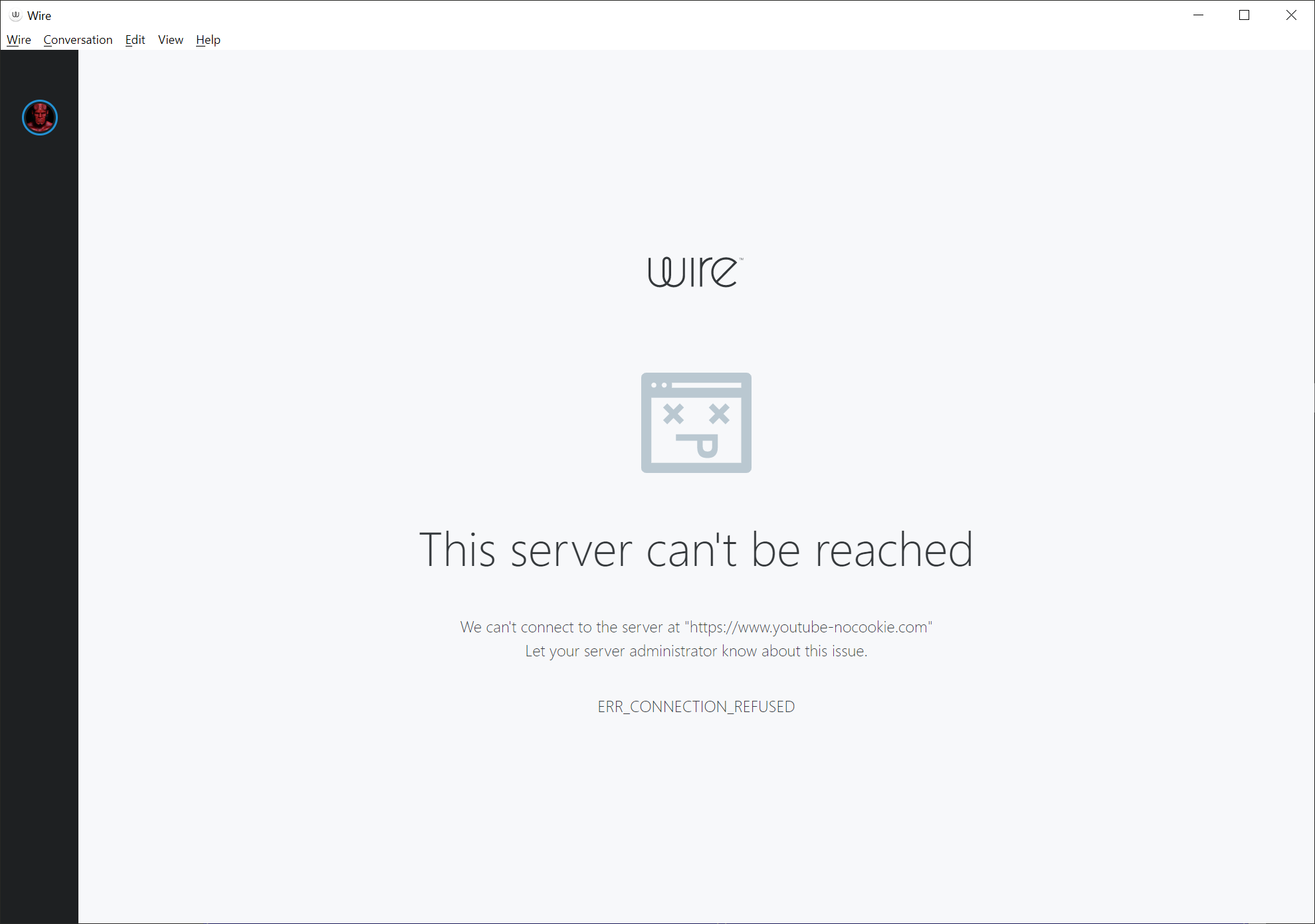Viewport: 1315px width, 924px height.
Task: Maximize the Wire window
Action: pos(1245,15)
